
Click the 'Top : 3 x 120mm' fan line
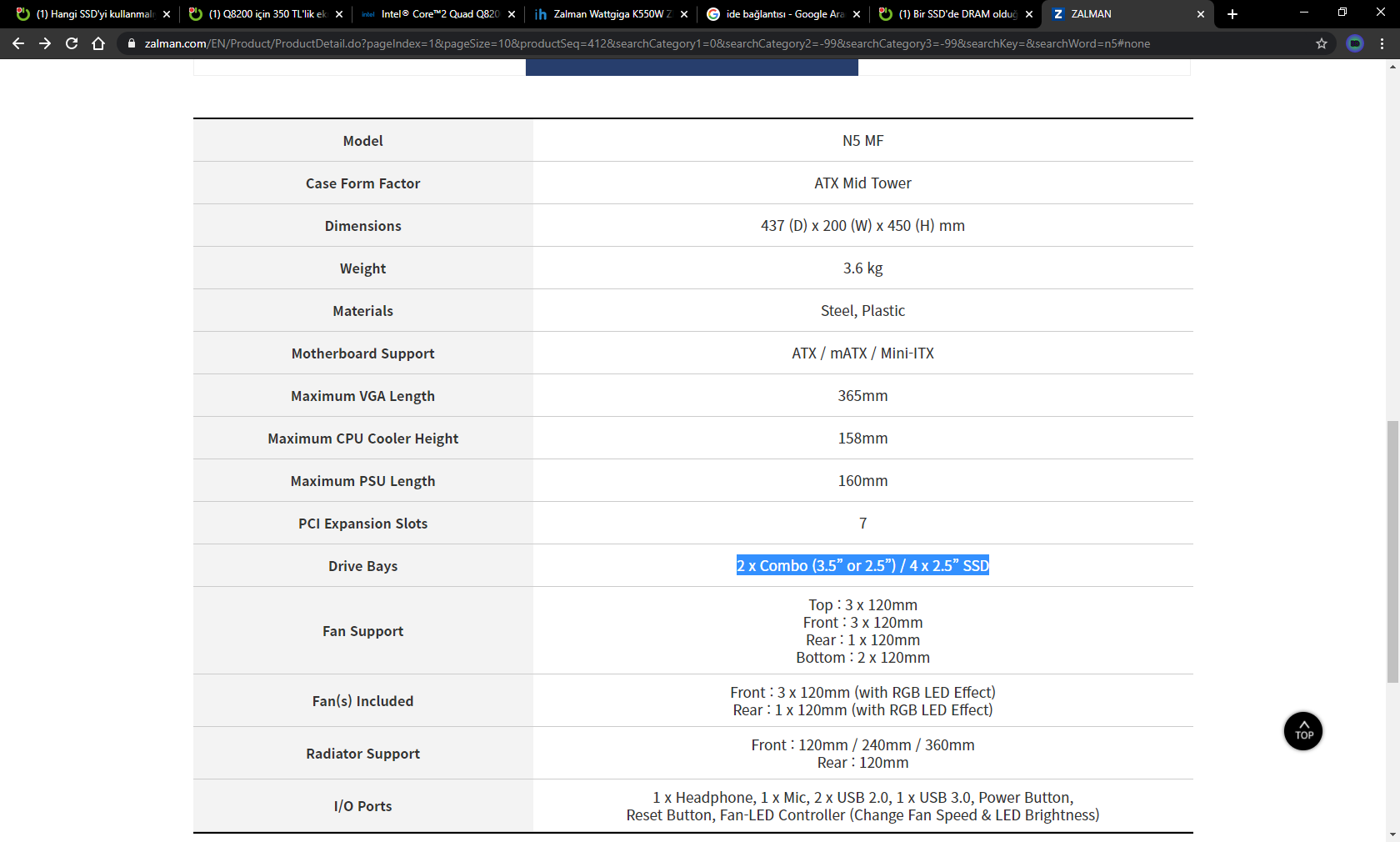point(862,605)
